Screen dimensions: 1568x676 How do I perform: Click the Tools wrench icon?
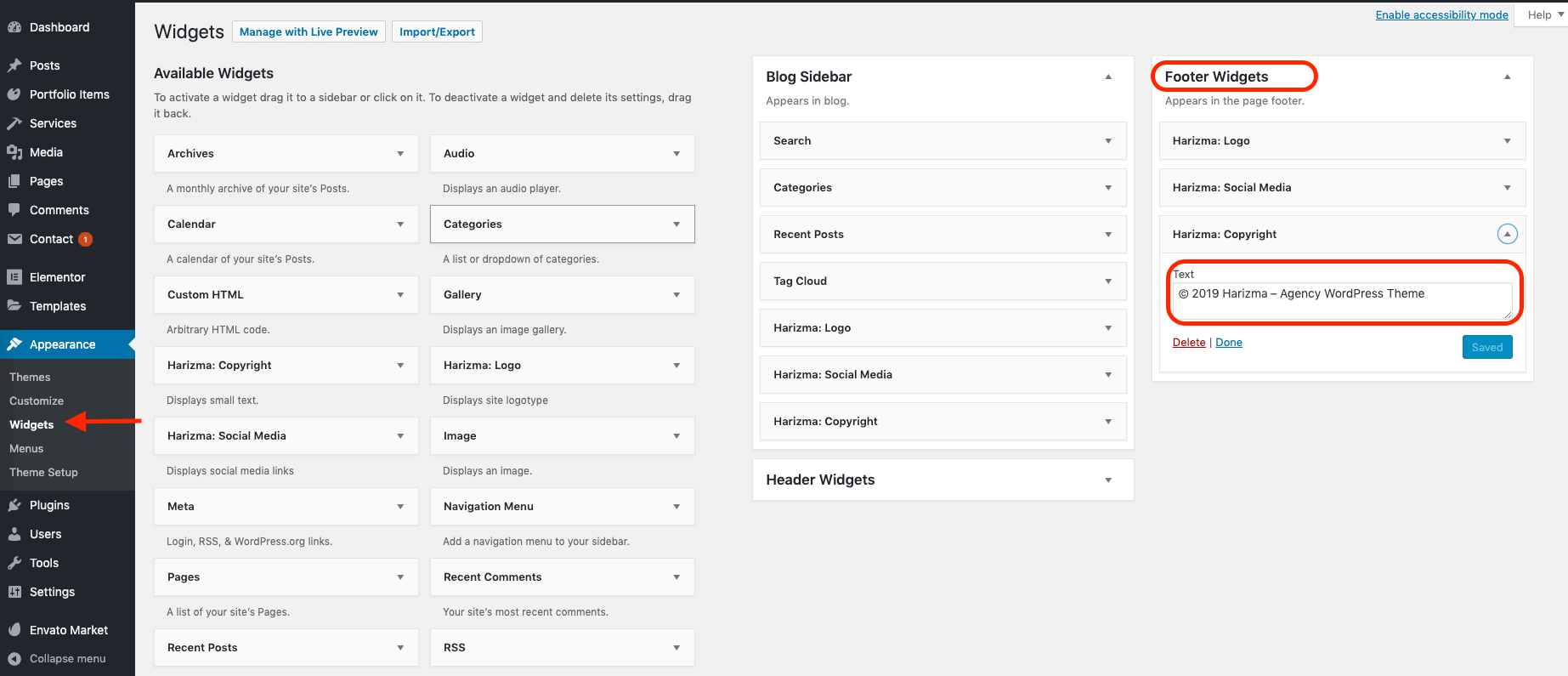pyautogui.click(x=14, y=563)
